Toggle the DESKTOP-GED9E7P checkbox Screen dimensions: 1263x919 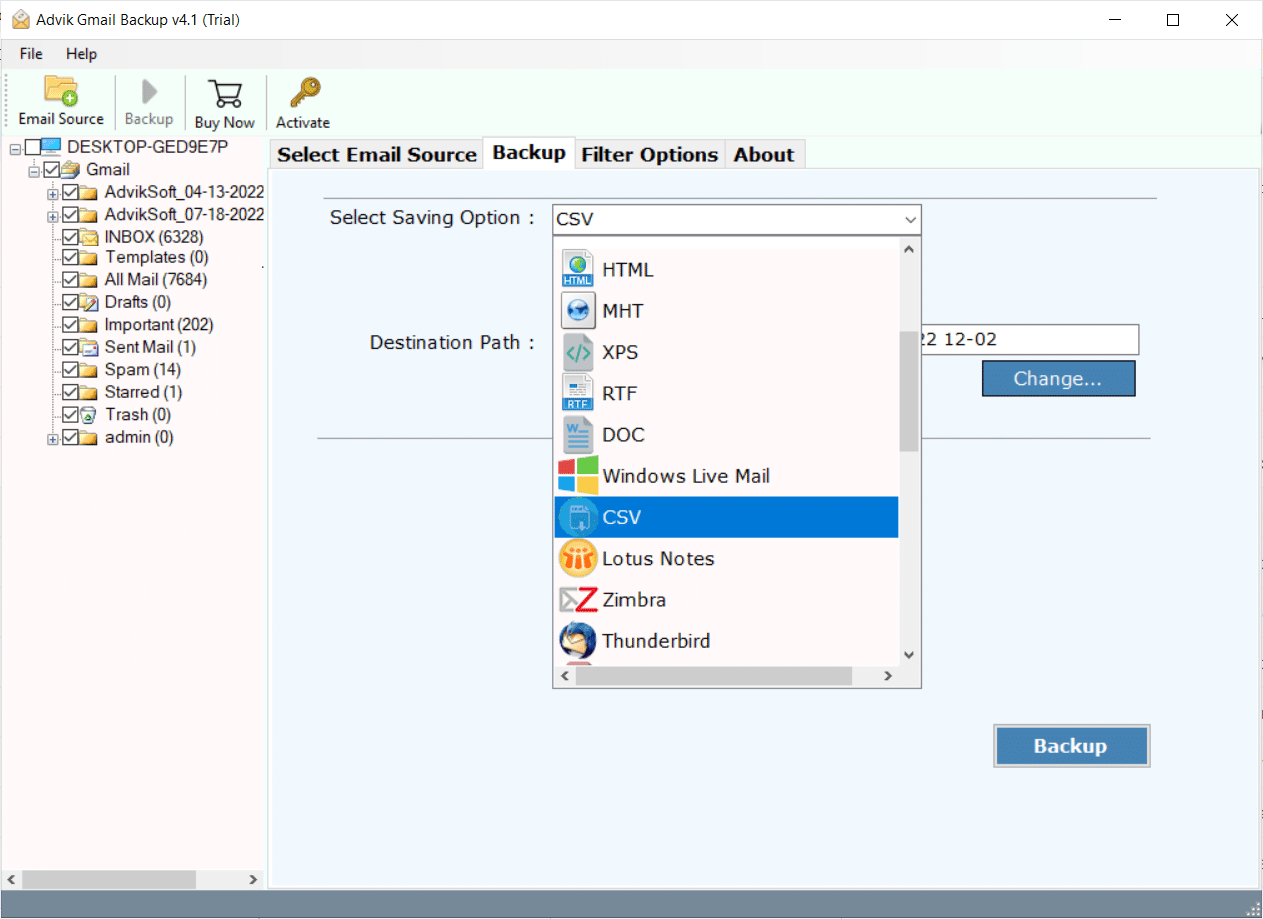coord(33,148)
